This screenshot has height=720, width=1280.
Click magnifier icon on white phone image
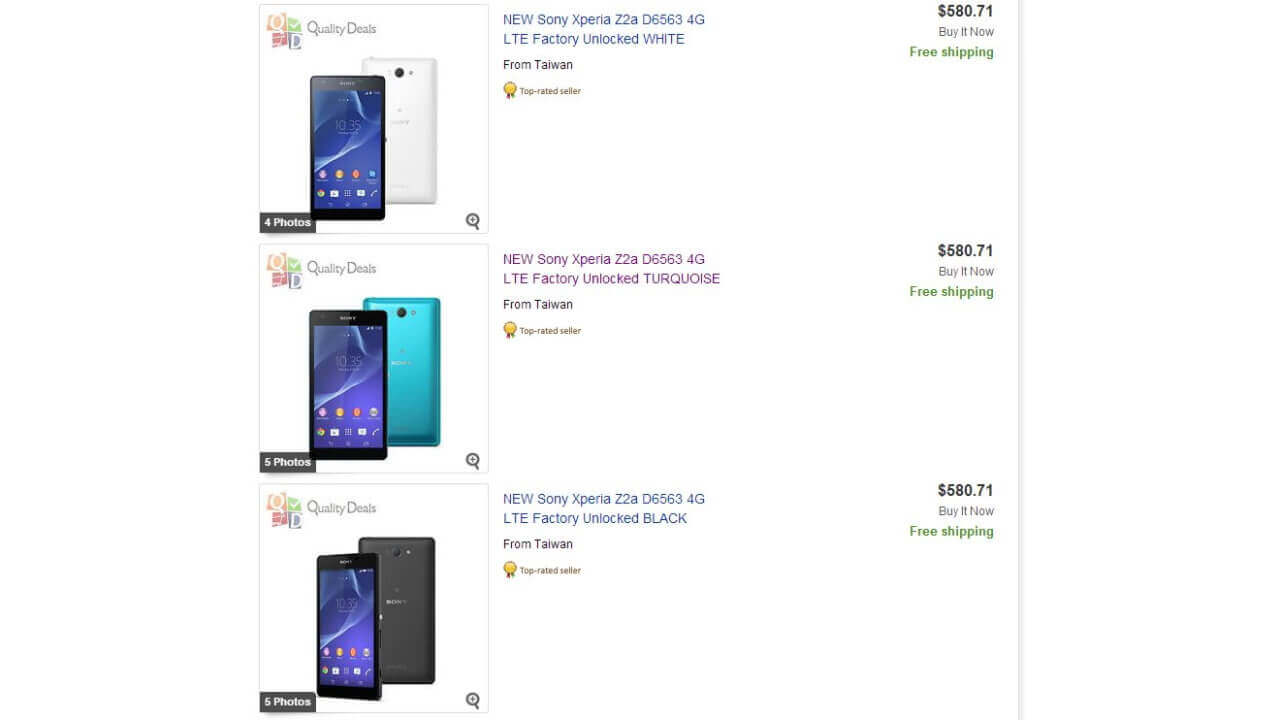(473, 221)
